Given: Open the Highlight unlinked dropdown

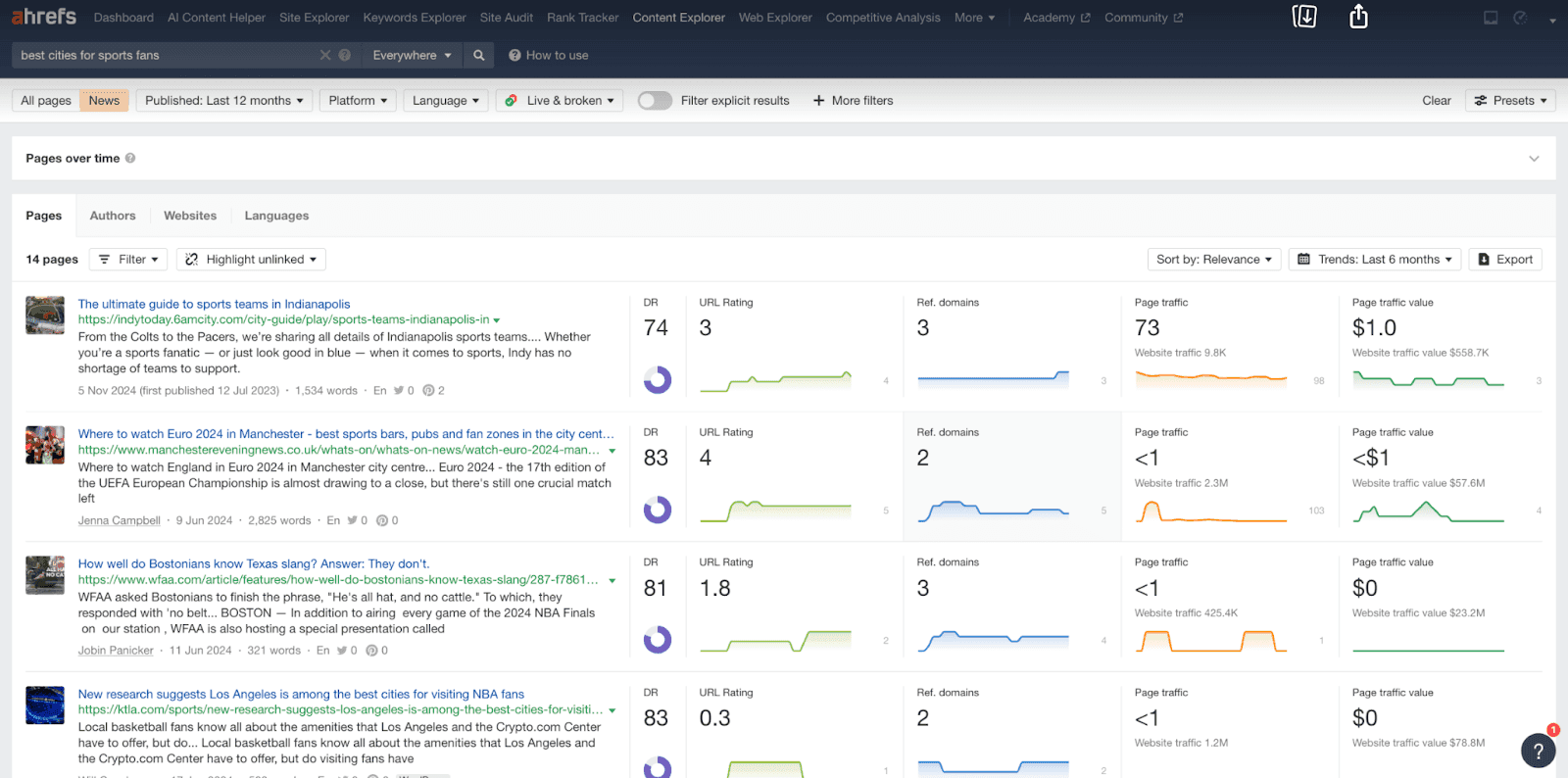Looking at the screenshot, I should pyautogui.click(x=251, y=259).
